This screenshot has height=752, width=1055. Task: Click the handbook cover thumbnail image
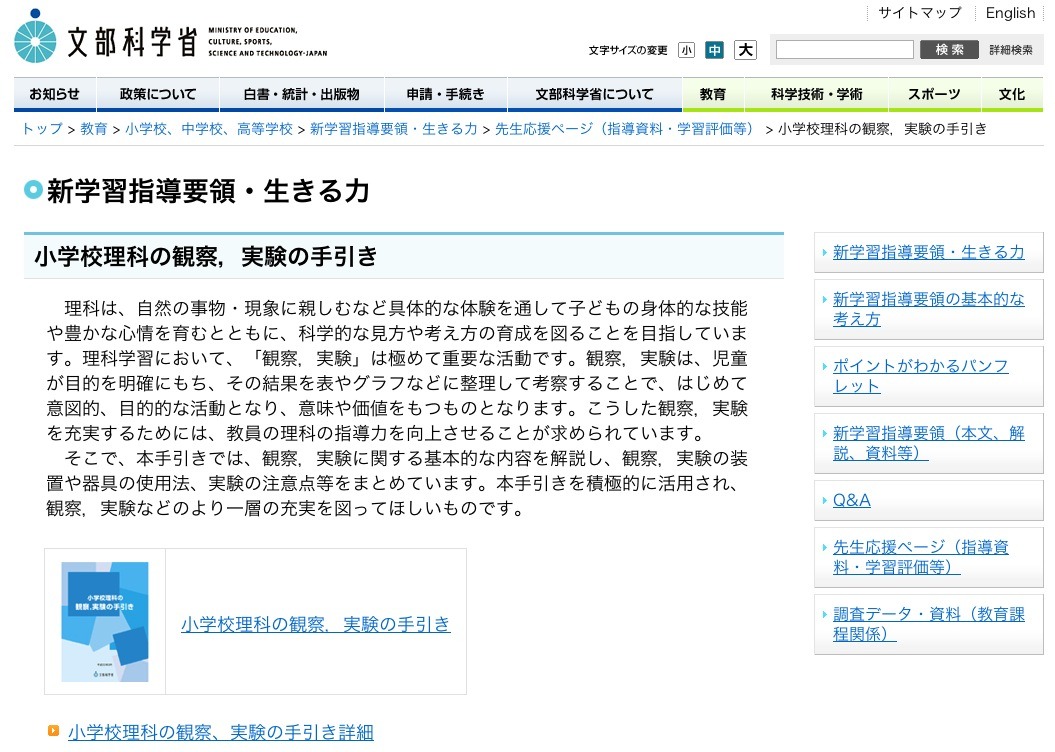[x=104, y=621]
